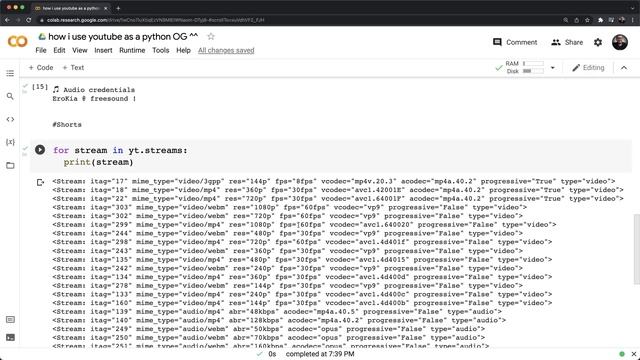
Task: Open the page share icon in address bar
Action: click(576, 20)
